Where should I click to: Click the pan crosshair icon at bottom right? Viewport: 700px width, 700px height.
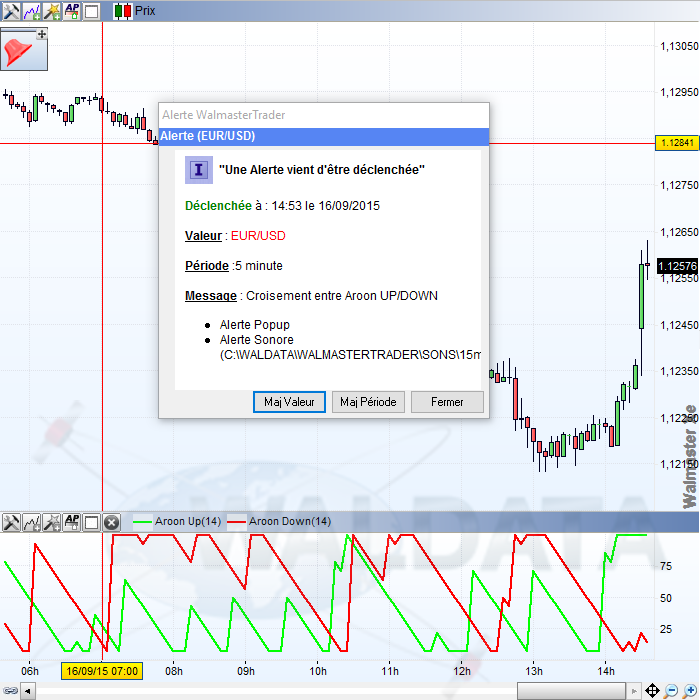(x=652, y=691)
